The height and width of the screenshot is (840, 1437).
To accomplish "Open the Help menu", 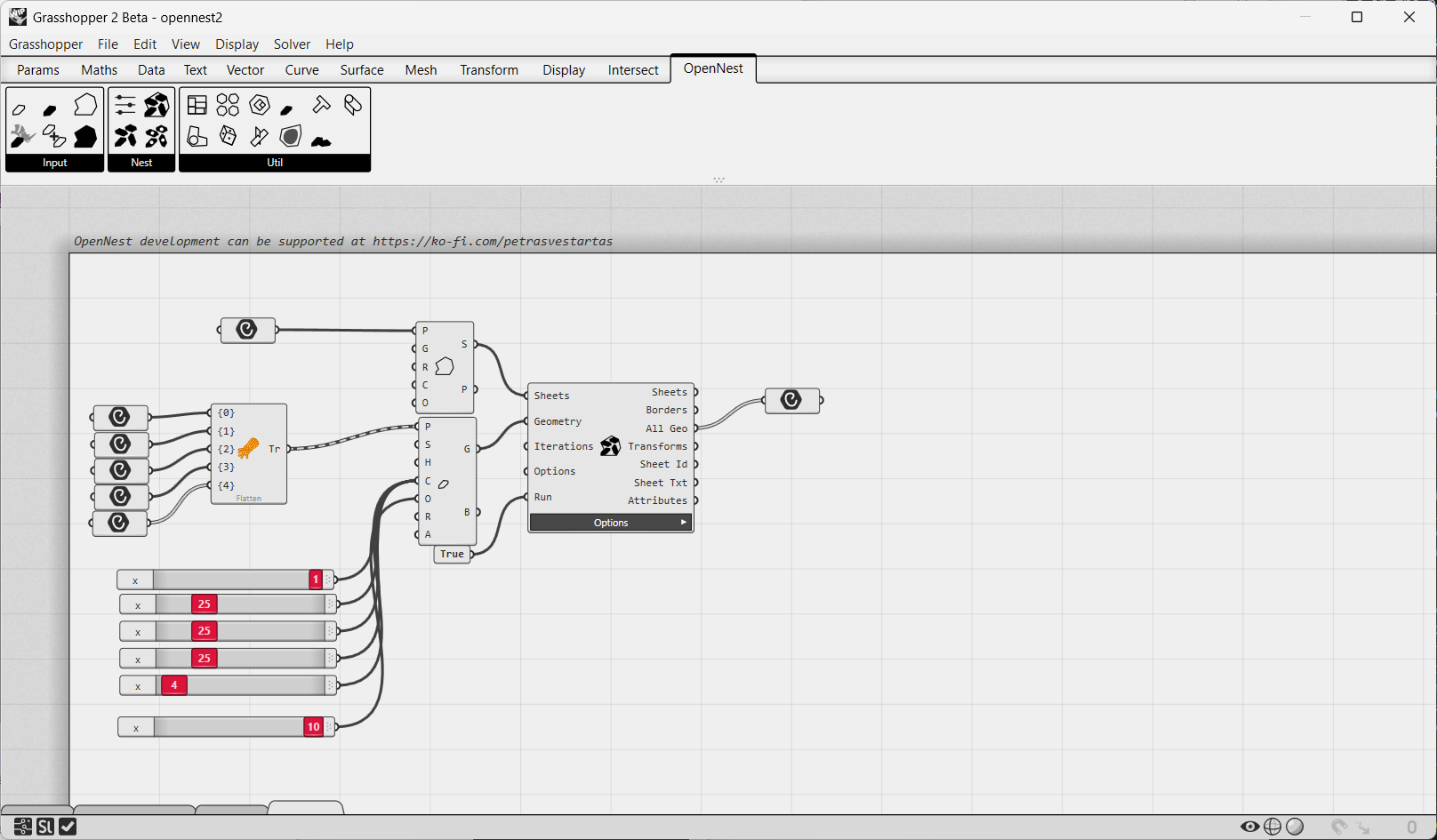I will pos(339,44).
